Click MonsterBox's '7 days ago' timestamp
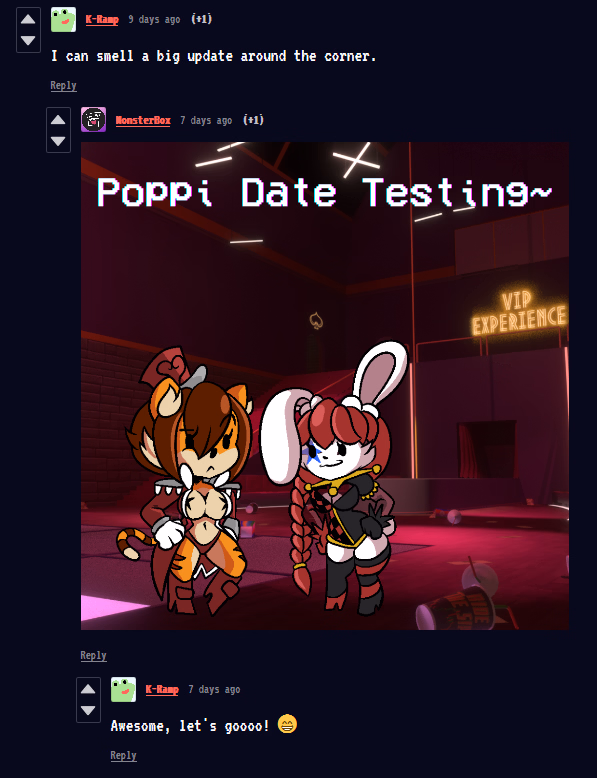Screen dimensions: 597x778 [x=206, y=120]
